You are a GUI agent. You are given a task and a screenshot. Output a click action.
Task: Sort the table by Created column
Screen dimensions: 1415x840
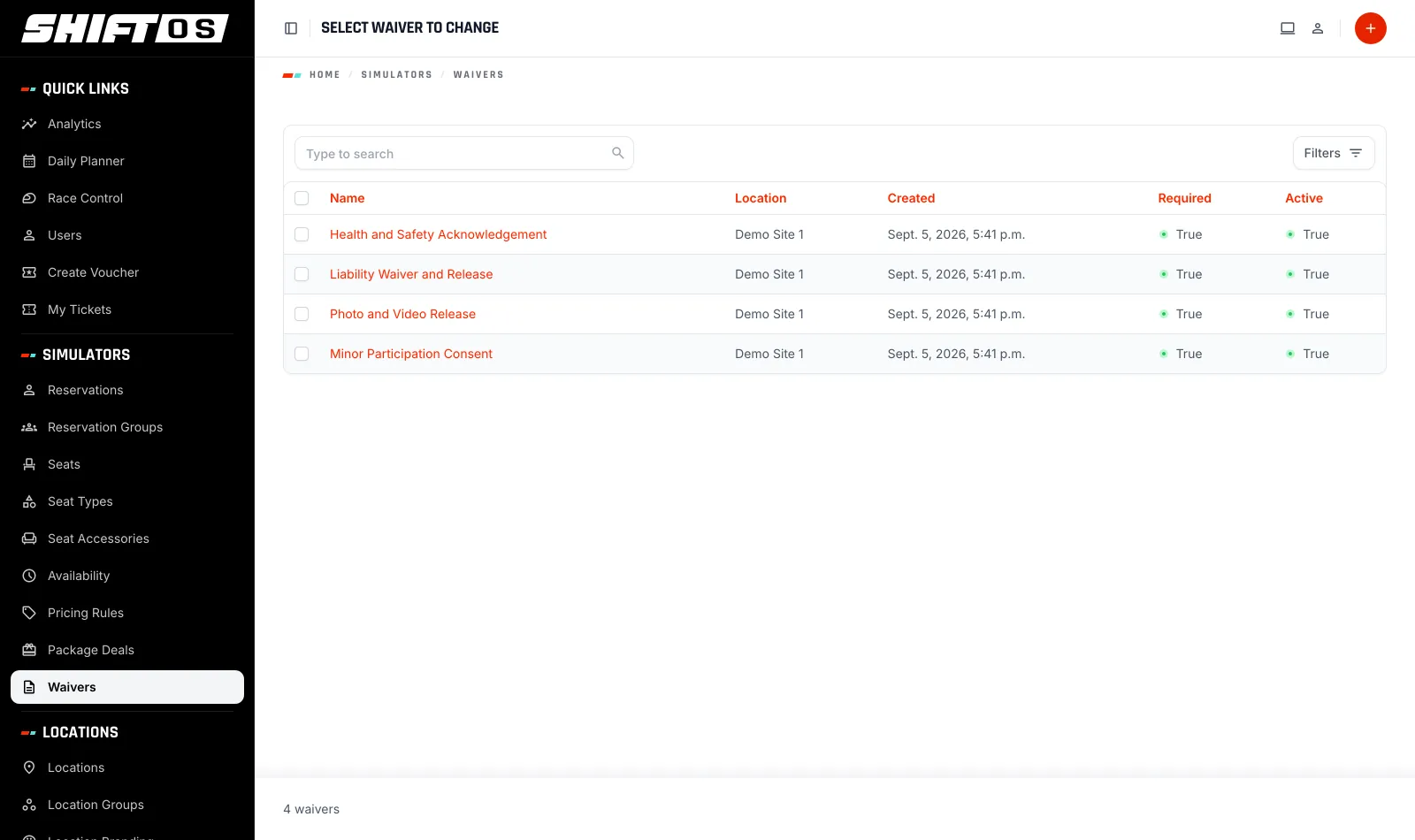(911, 198)
